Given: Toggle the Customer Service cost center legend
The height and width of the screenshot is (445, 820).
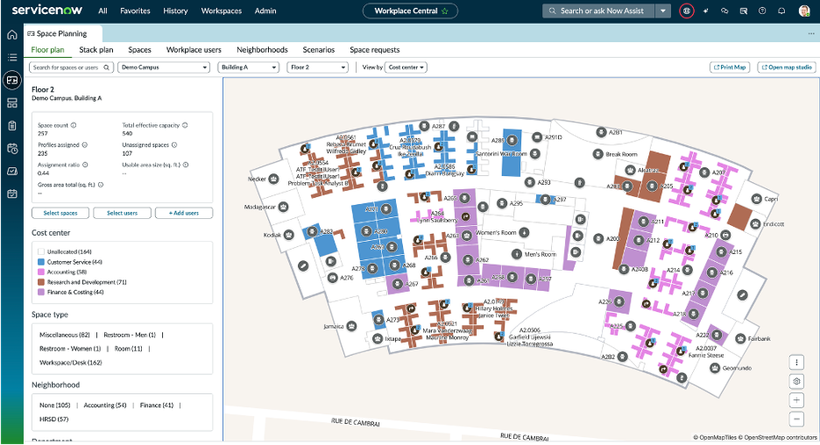Looking at the screenshot, I should click(x=70, y=262).
